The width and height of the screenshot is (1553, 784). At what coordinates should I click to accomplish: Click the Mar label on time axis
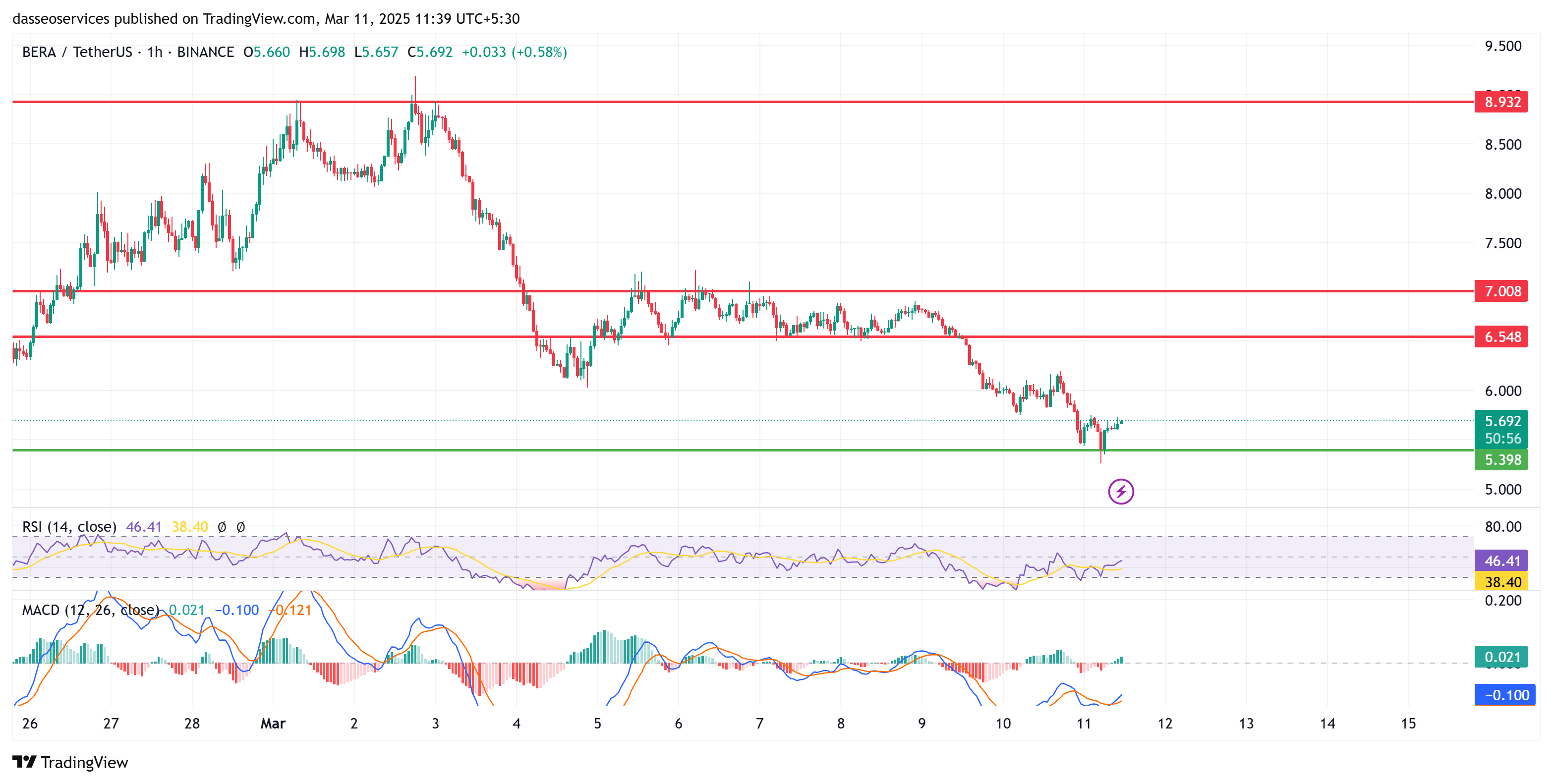click(x=273, y=723)
